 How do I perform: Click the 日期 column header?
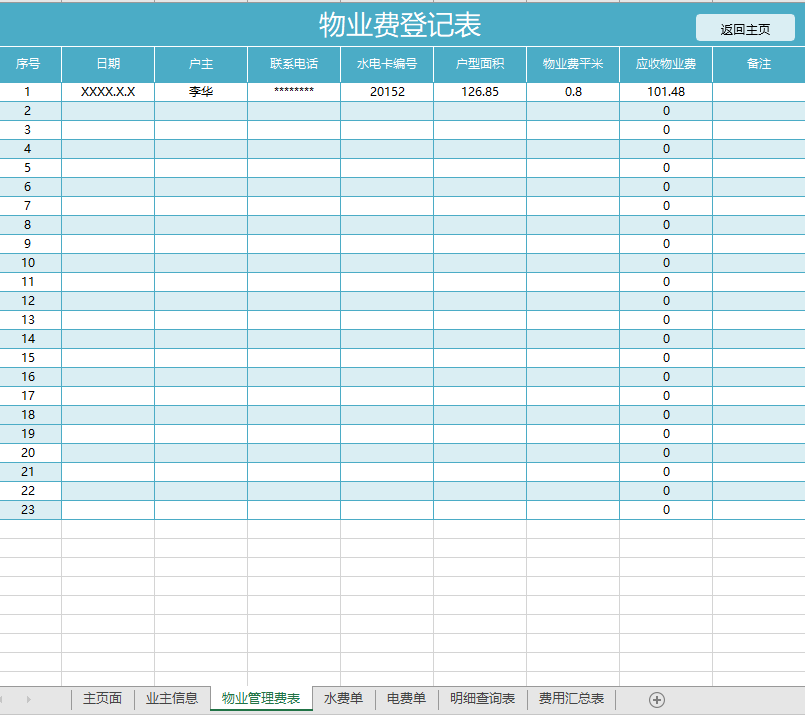(107, 63)
